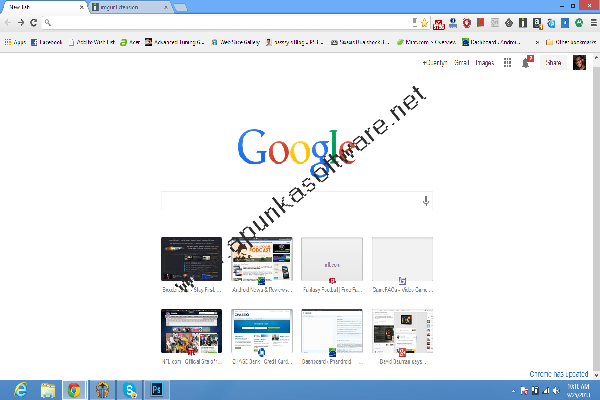
Task: Reload the page with the refresh icon
Action: click(x=34, y=23)
